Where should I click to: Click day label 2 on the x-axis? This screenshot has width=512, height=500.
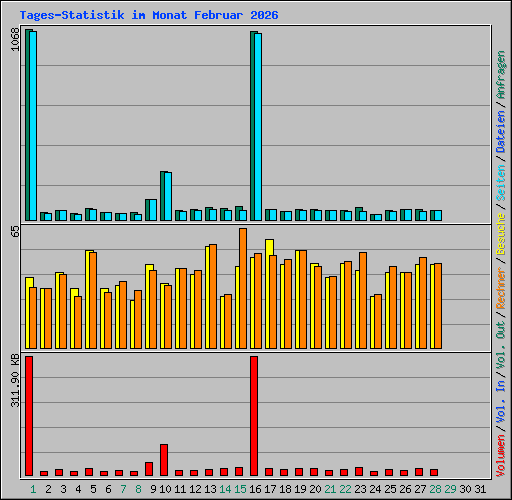(48, 489)
